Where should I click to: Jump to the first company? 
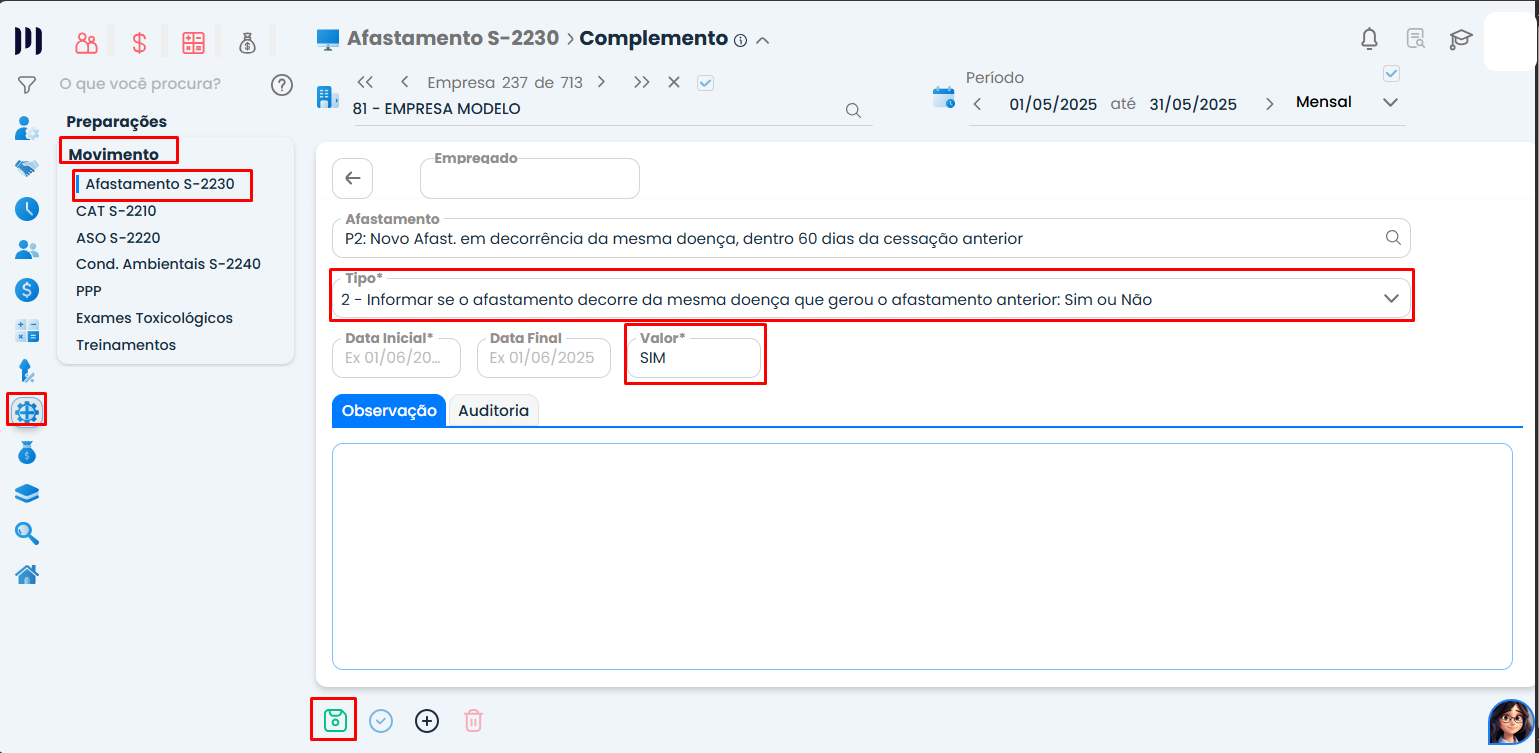tap(365, 82)
